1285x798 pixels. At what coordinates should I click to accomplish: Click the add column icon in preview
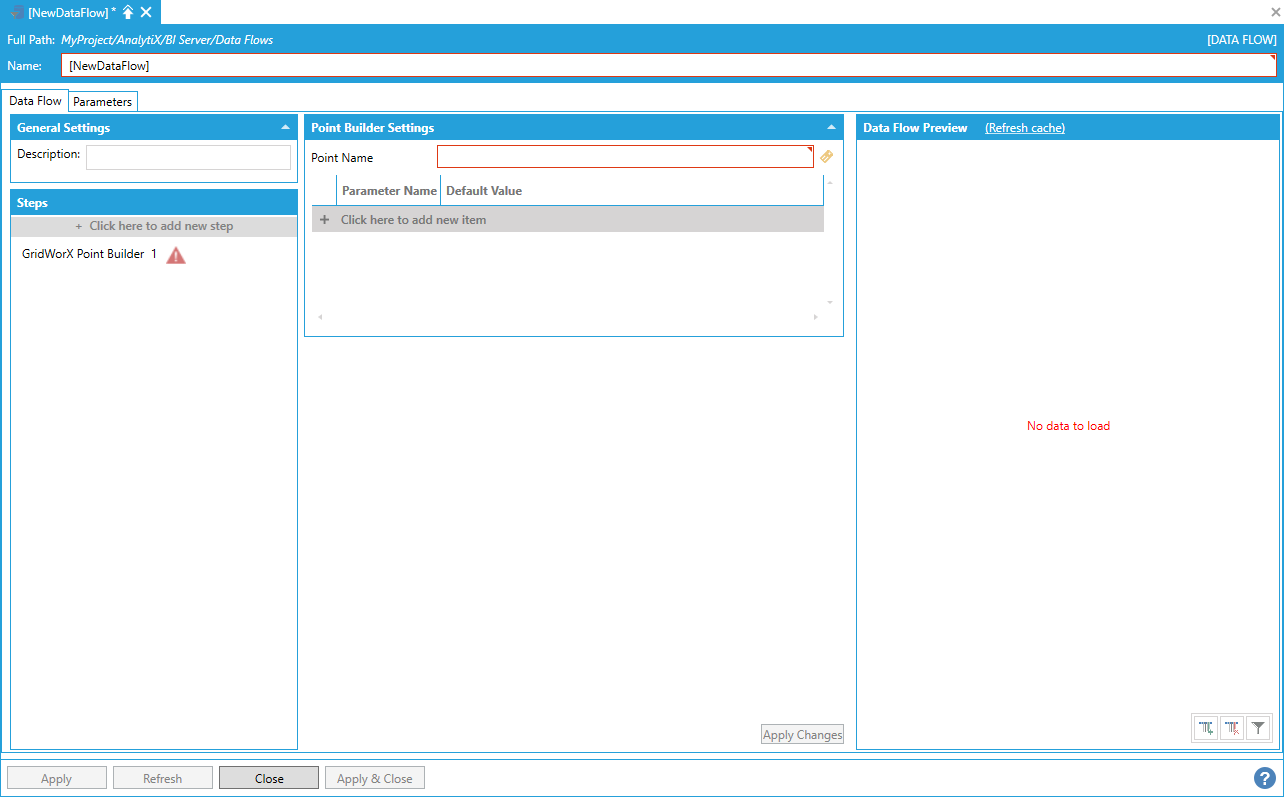(1207, 729)
